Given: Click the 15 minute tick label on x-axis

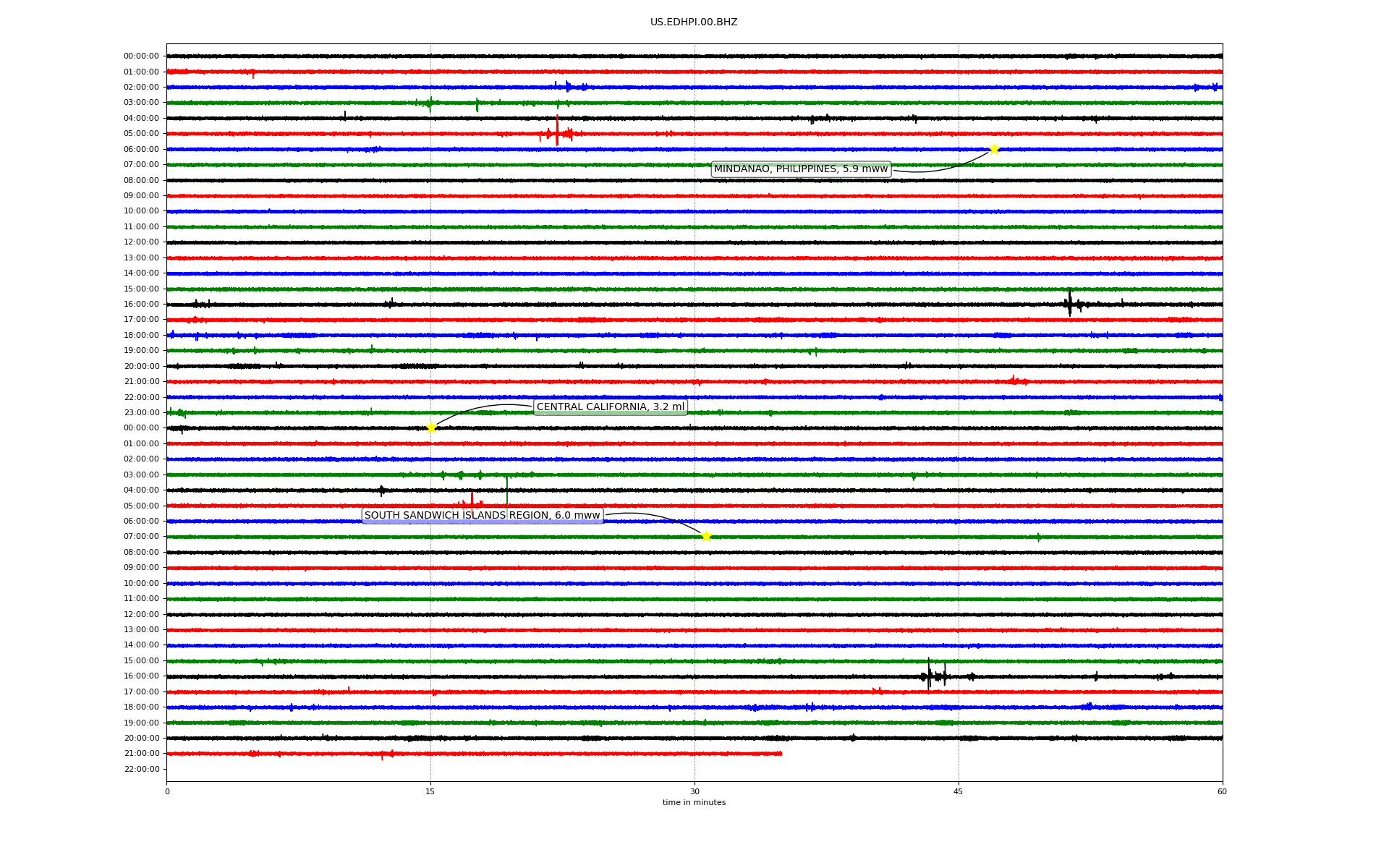Looking at the screenshot, I should tap(430, 791).
